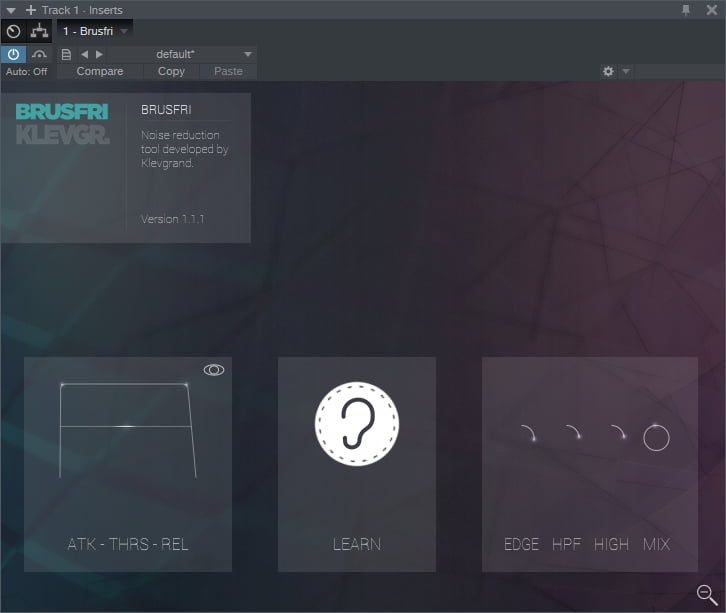This screenshot has width=726, height=613.
Task: Go to previous preset
Action: point(84,55)
